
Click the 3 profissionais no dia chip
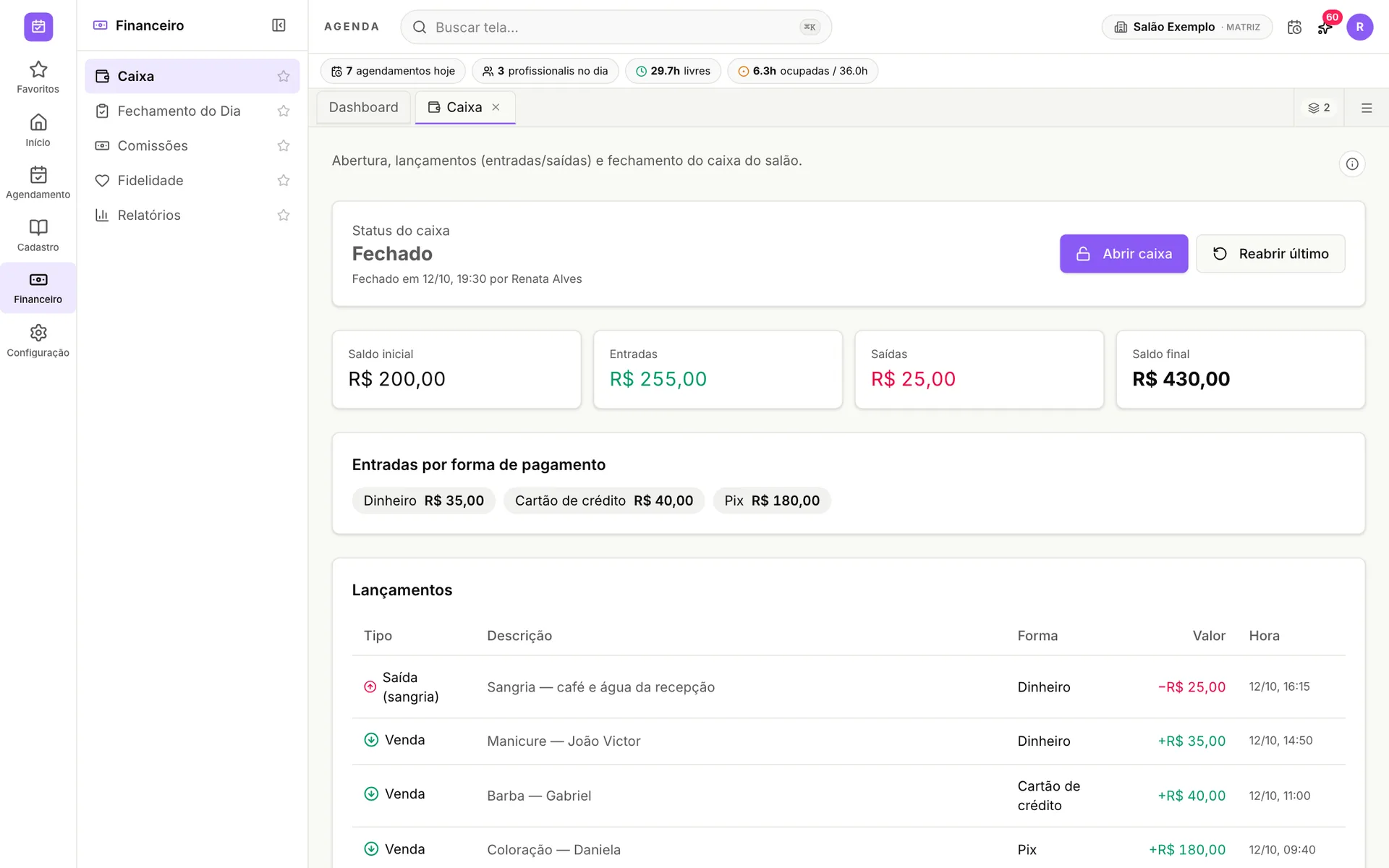coord(545,71)
